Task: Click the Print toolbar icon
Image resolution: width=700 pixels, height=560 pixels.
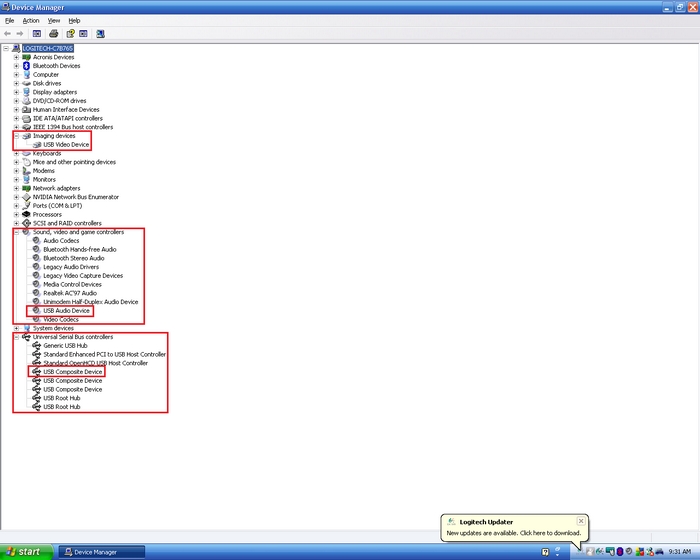Action: pyautogui.click(x=54, y=33)
